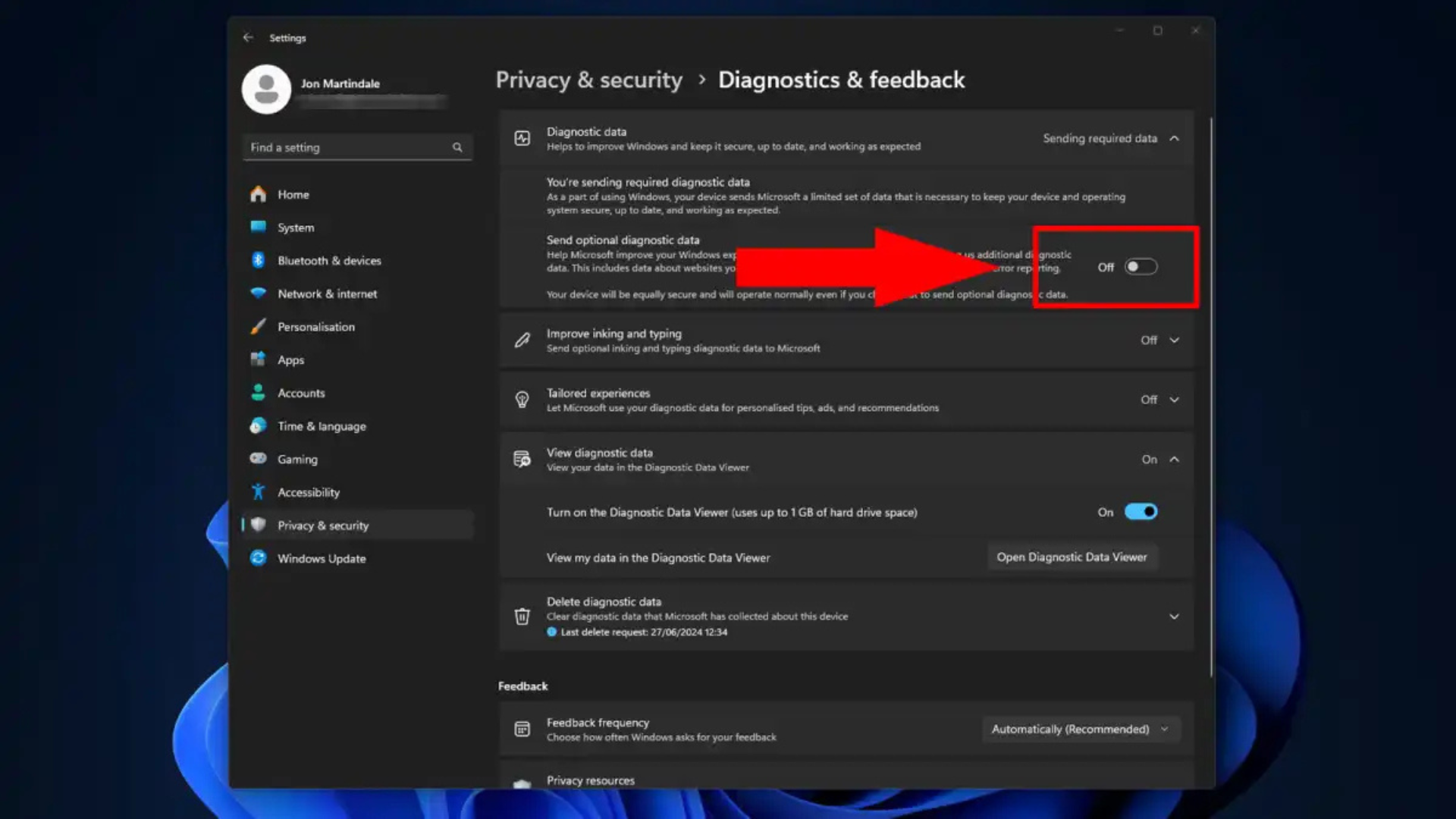Click the pencil icon beside Improve inking and typing
This screenshot has width=1456, height=819.
pyautogui.click(x=522, y=340)
